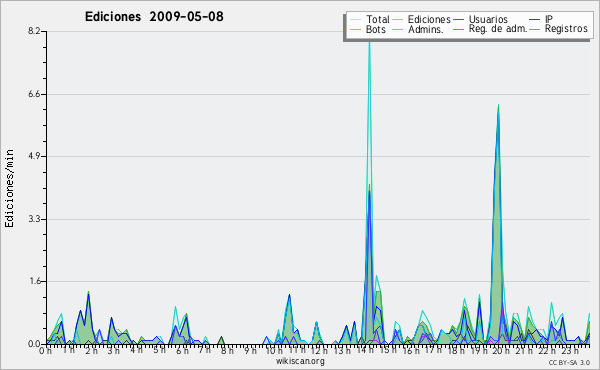Viewport: 600px width, 370px height.
Task: Click the Admins. legend label
Action: [x=426, y=29]
